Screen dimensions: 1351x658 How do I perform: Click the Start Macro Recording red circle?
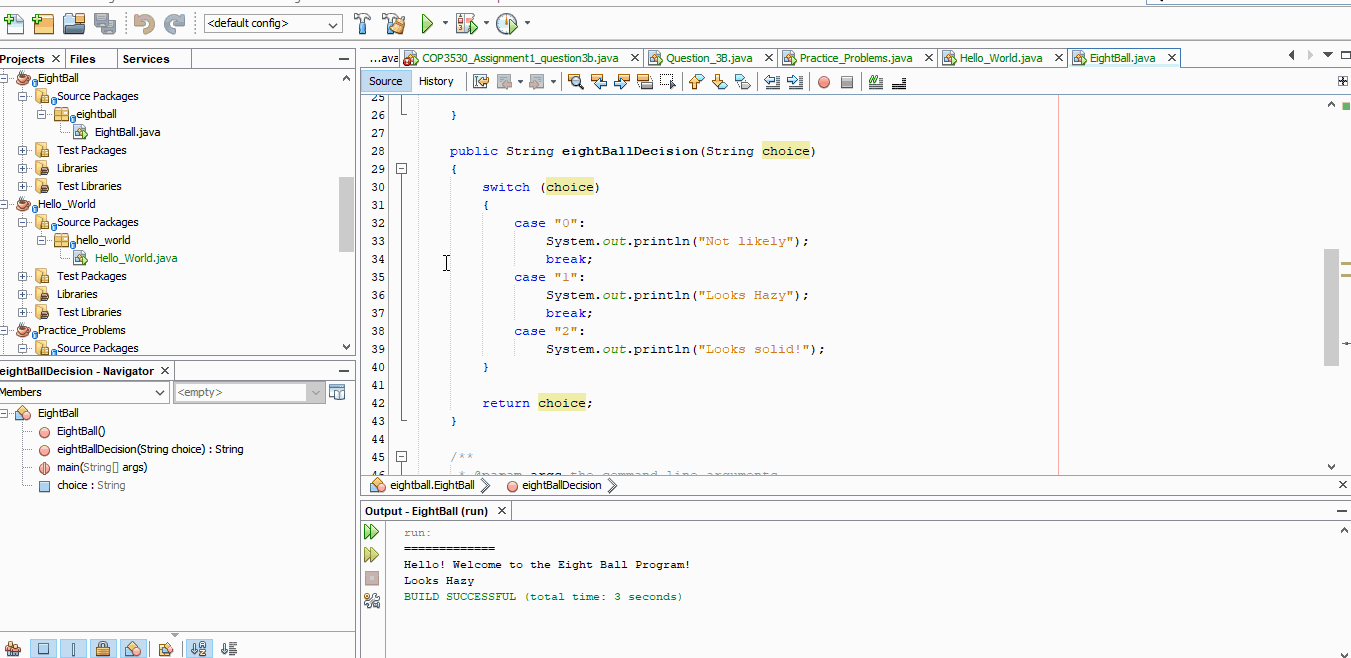(824, 82)
